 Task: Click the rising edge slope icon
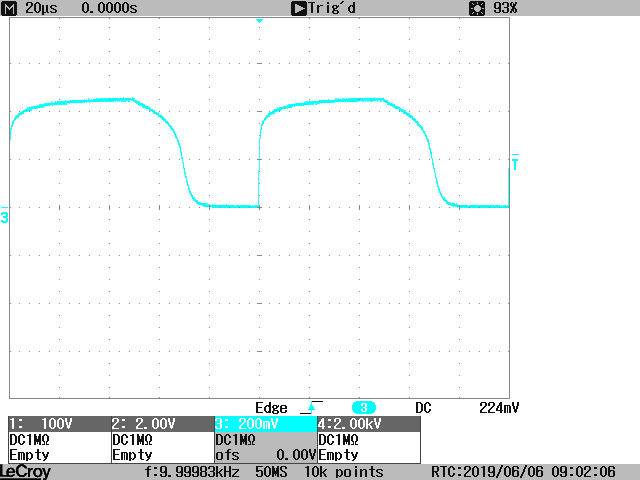coord(311,407)
